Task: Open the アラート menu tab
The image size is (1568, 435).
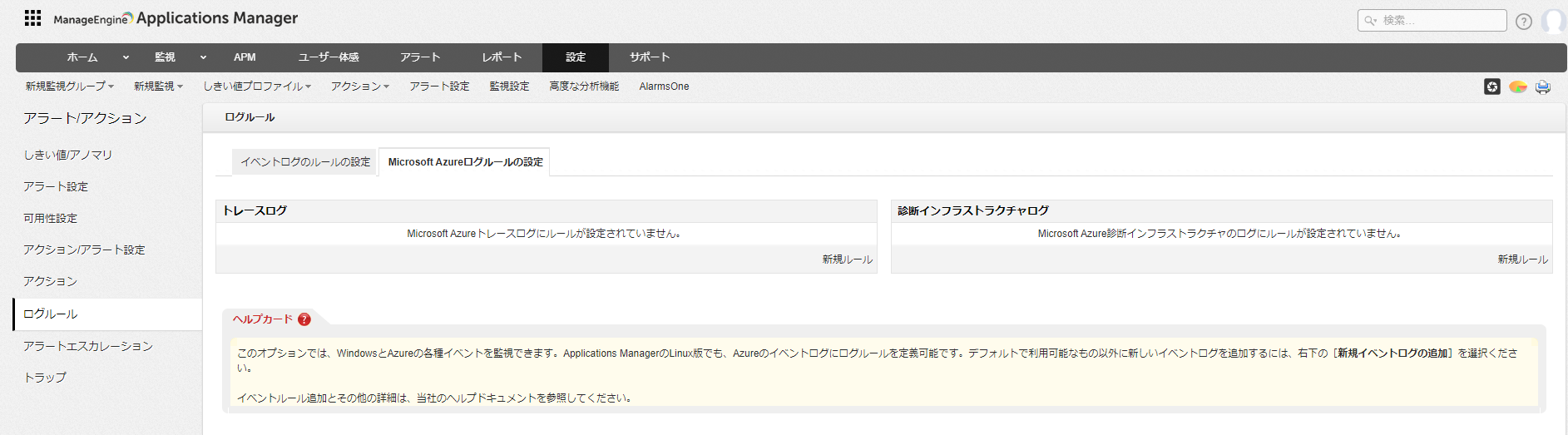Action: (420, 57)
